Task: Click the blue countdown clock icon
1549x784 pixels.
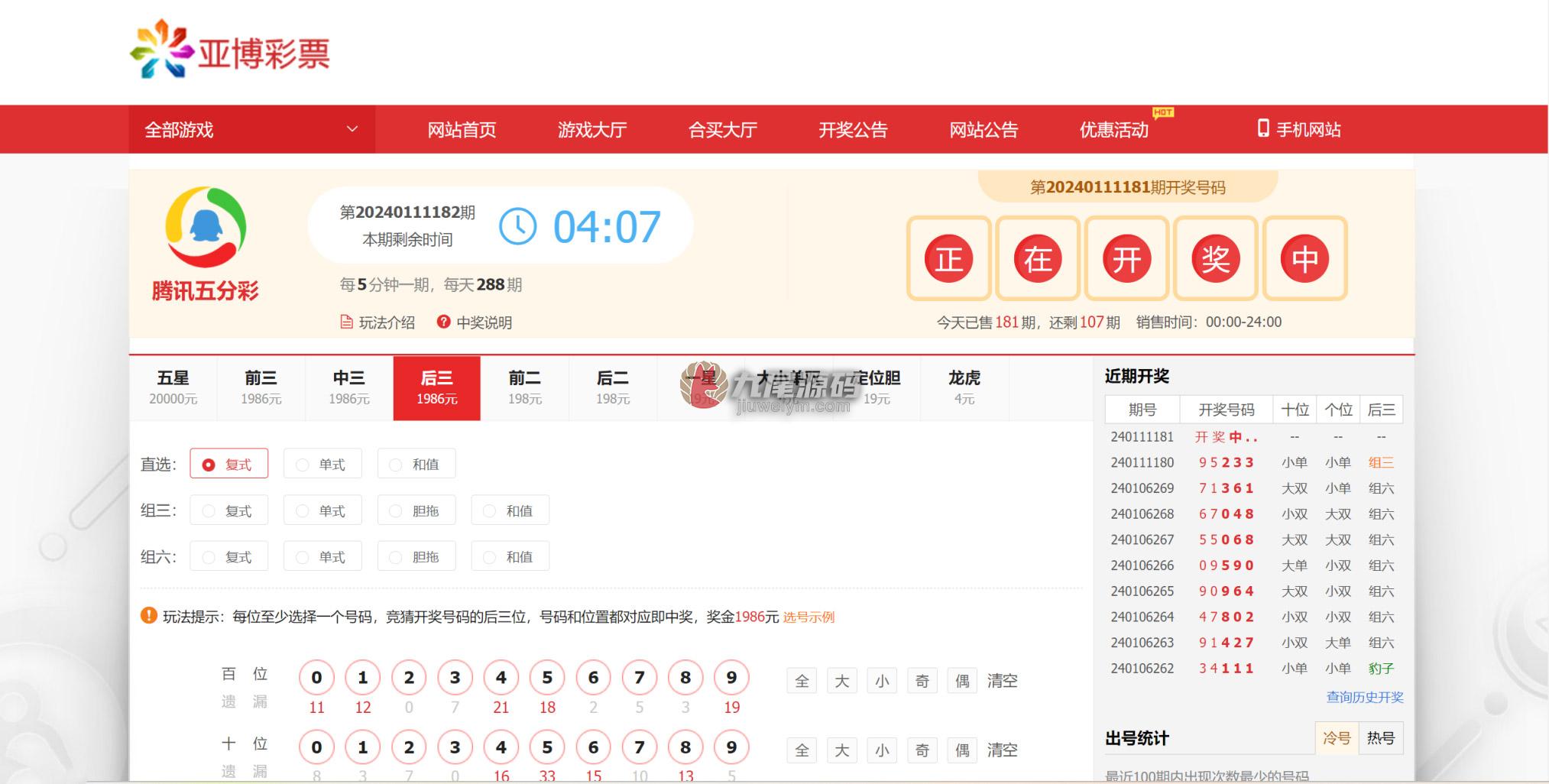Action: click(x=517, y=227)
